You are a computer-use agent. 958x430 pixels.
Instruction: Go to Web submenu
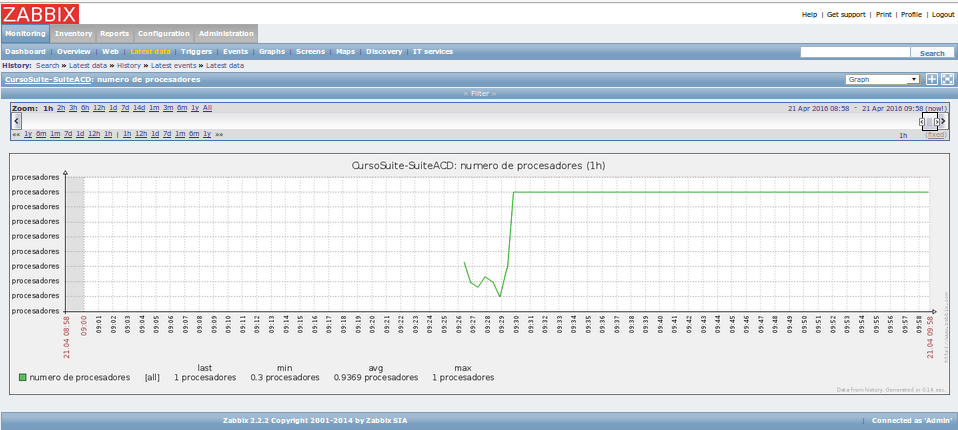point(110,52)
